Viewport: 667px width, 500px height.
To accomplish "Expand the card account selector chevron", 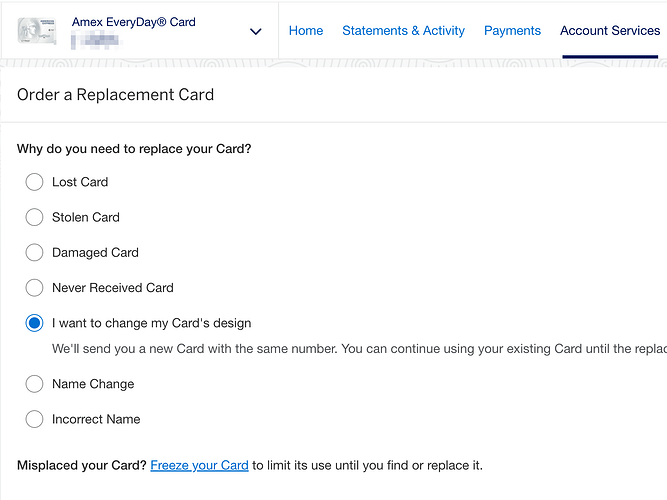I will 255,32.
